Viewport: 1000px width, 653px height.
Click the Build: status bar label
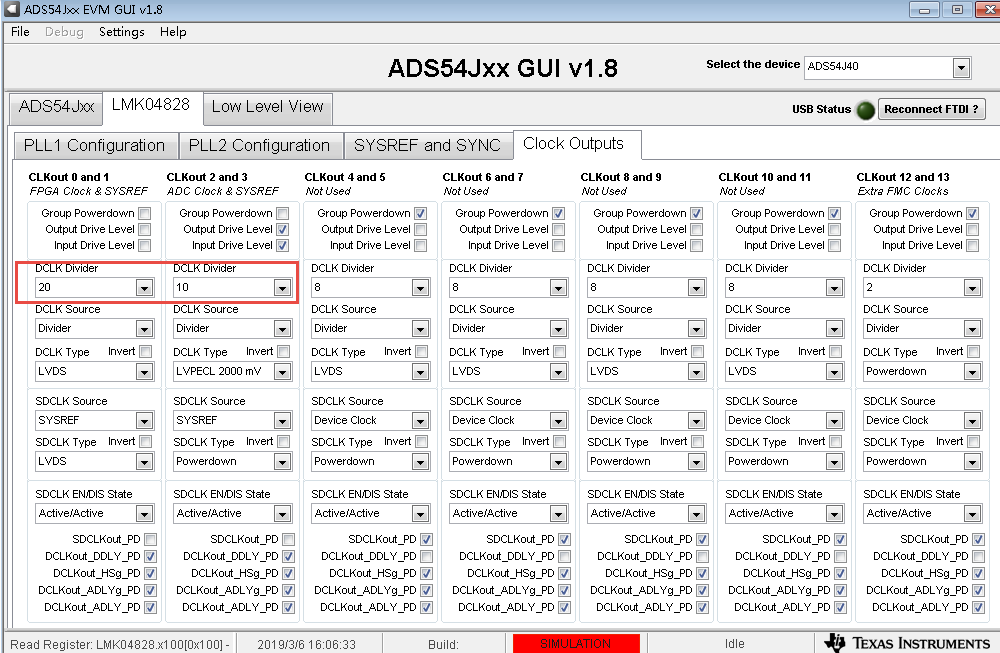click(443, 645)
